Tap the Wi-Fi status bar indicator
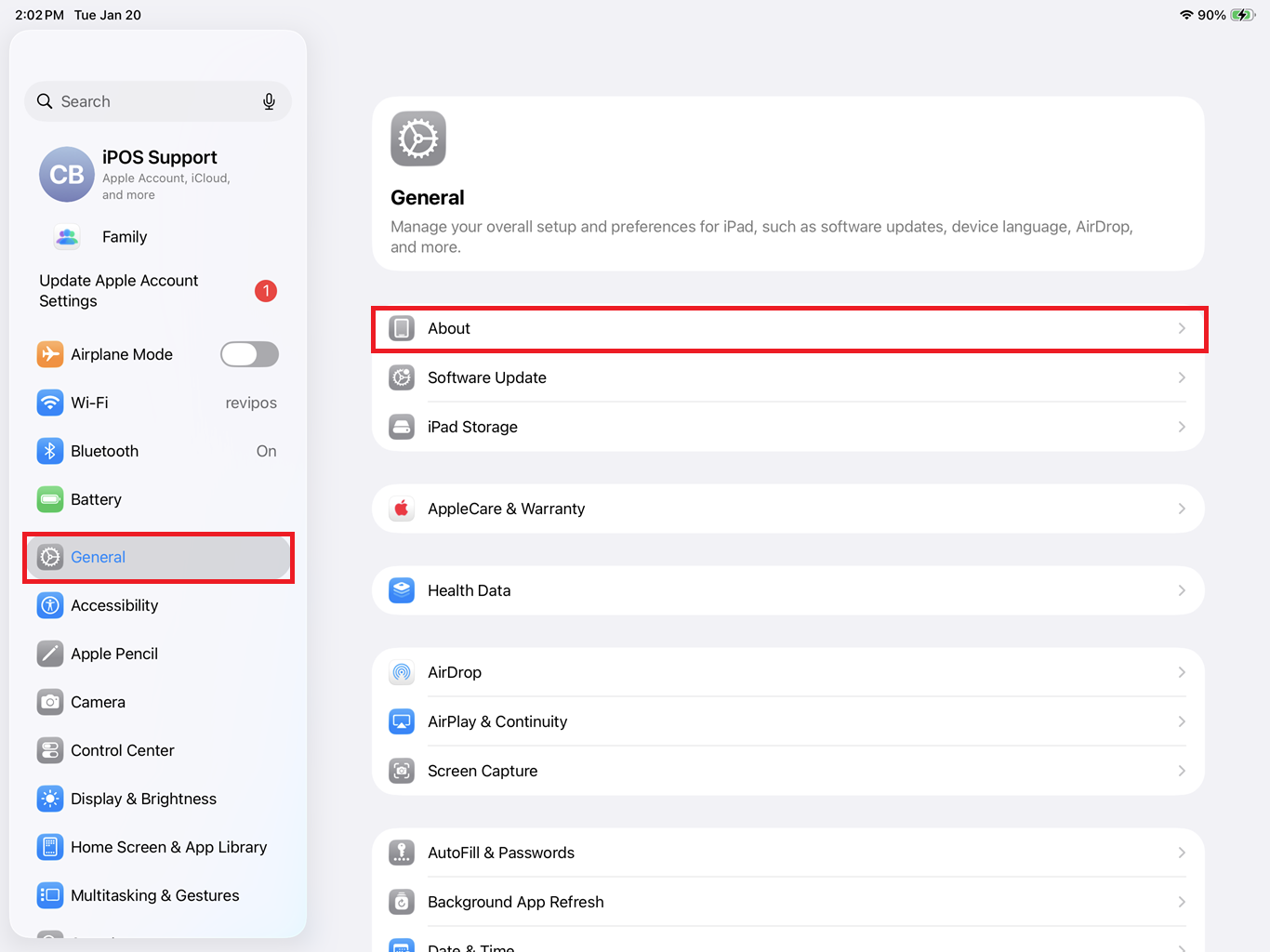Viewport: 1270px width, 952px height. tap(1186, 15)
